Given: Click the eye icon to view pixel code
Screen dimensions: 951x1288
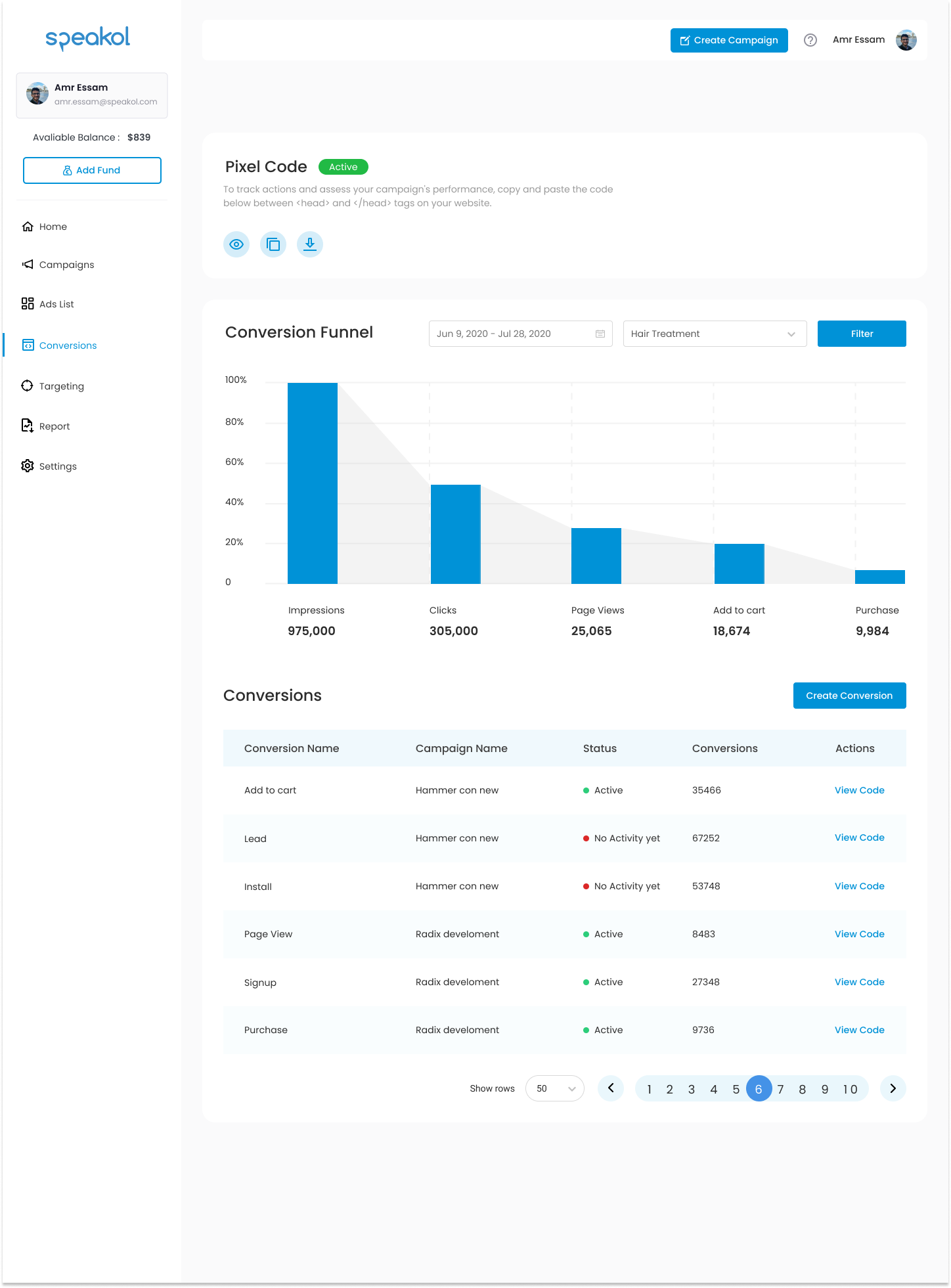Looking at the screenshot, I should point(236,244).
